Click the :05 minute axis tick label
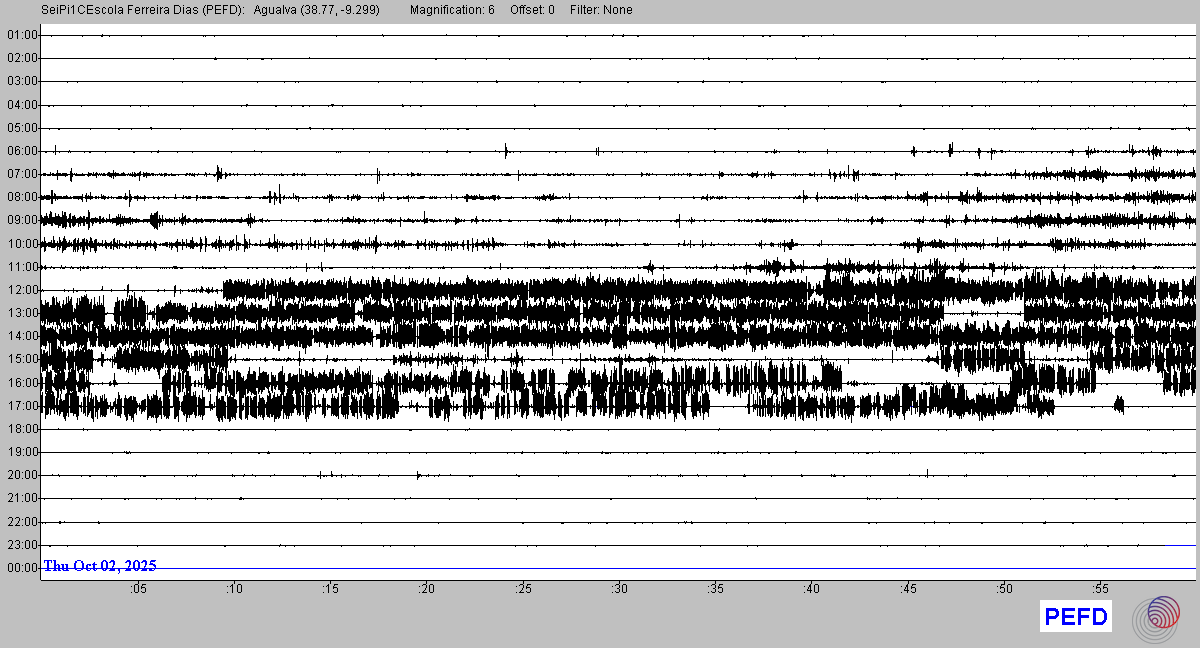Screen dimensions: 1200x648 (138, 589)
